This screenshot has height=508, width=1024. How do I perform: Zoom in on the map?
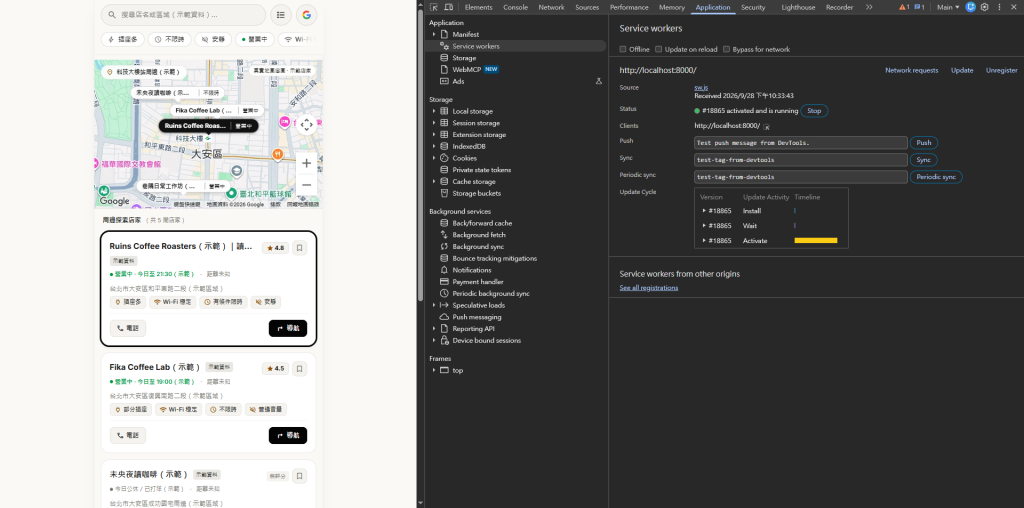click(x=306, y=163)
